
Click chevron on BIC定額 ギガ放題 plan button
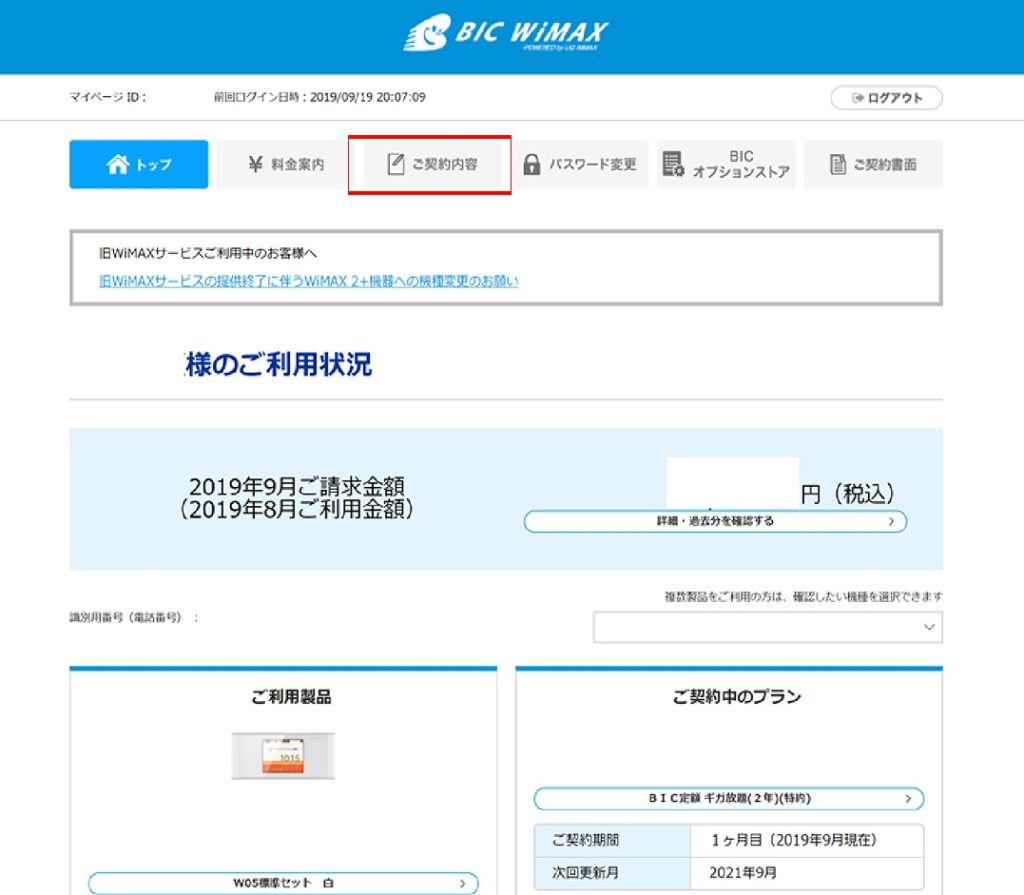(x=908, y=798)
